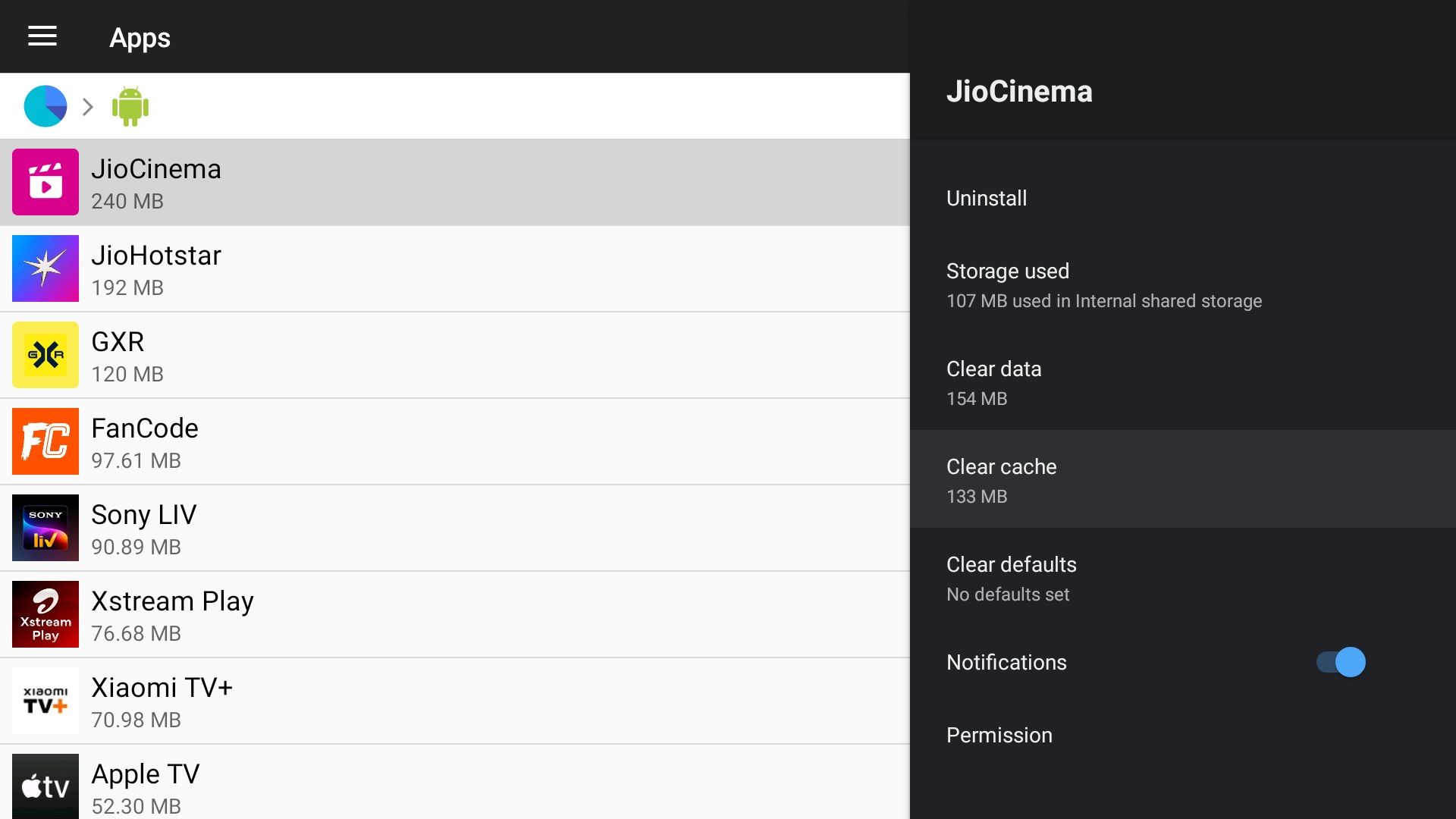The width and height of the screenshot is (1456, 819).
Task: Click the Apps title
Action: coord(140,38)
